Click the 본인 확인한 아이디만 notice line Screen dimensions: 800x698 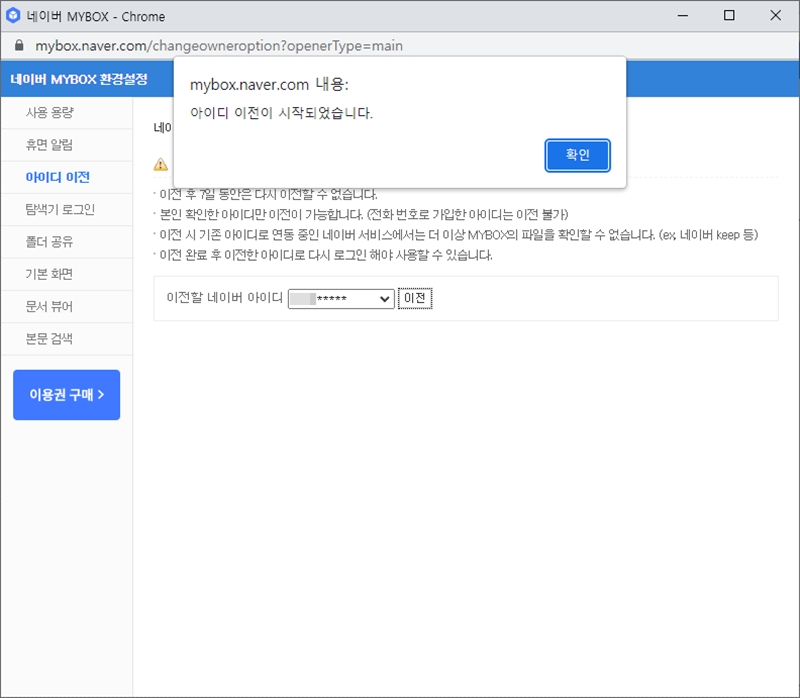pyautogui.click(x=364, y=214)
